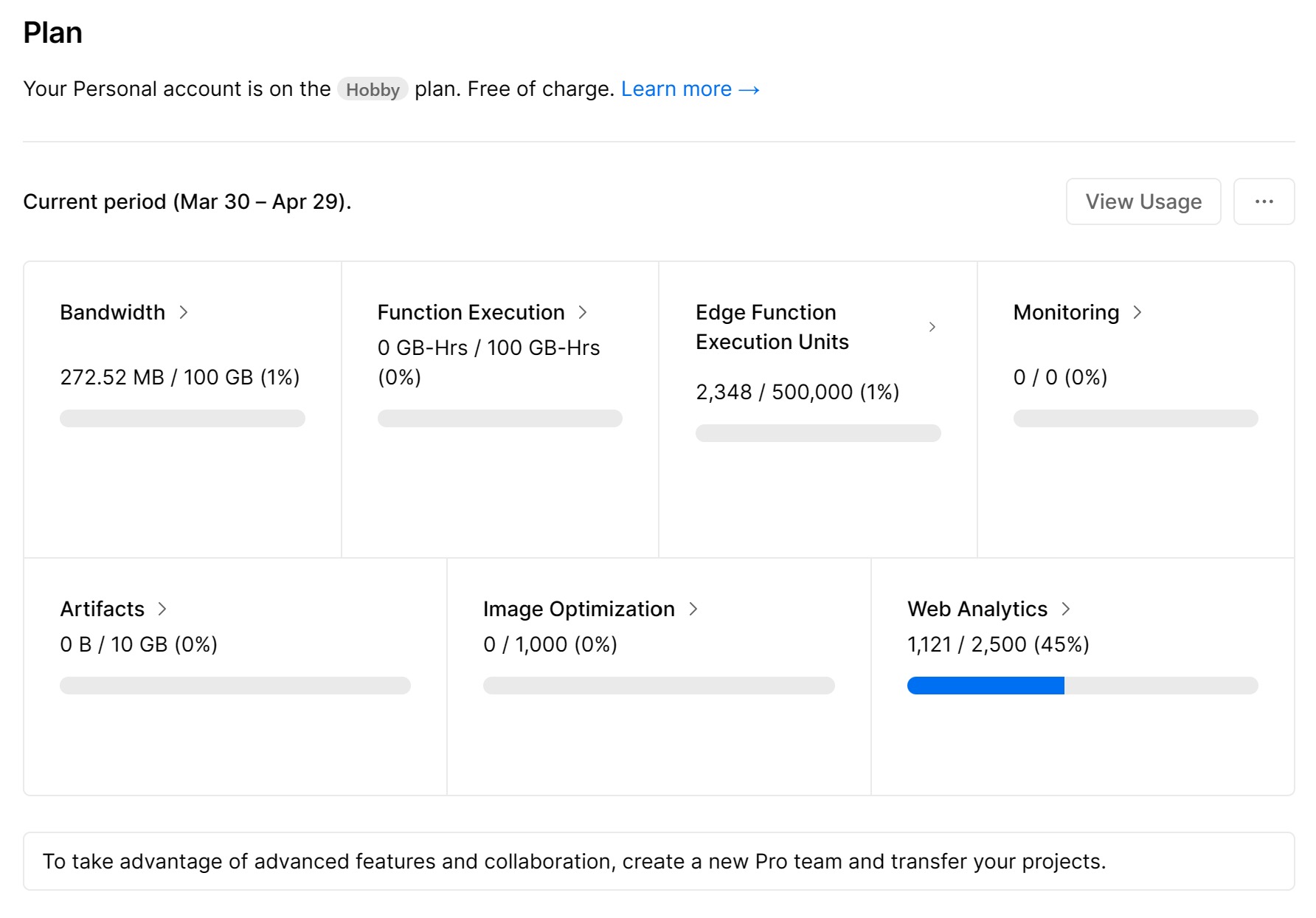Open the Artifacts usage label
Viewport: 1316px width, 918px height.
103,609
